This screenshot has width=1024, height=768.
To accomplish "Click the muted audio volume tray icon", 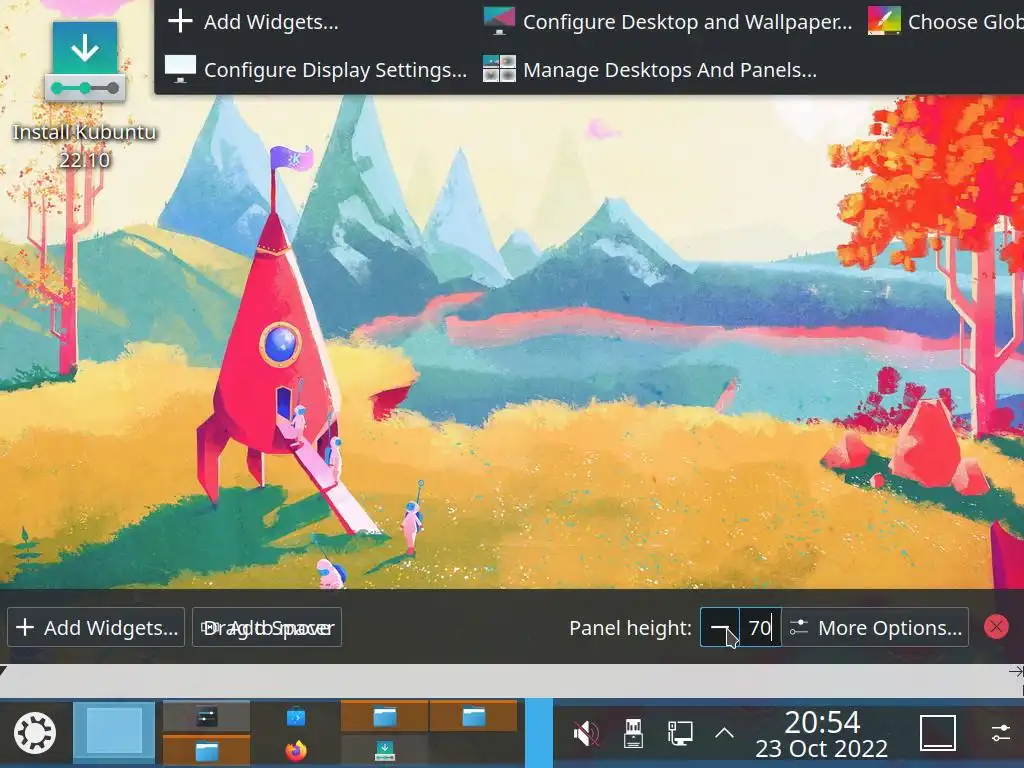I will coord(586,733).
